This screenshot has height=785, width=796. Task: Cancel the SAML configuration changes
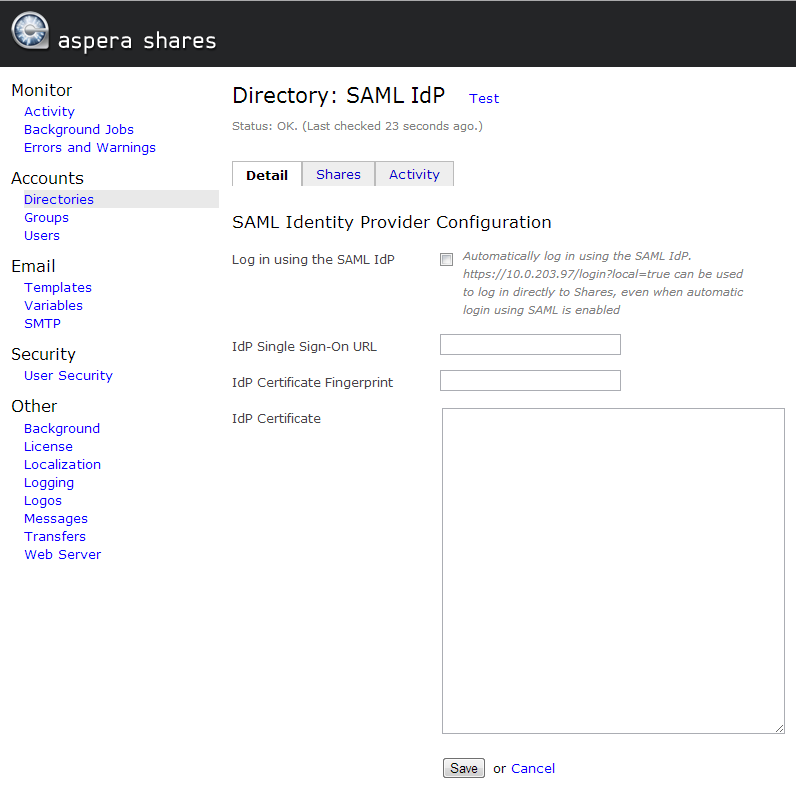(533, 768)
